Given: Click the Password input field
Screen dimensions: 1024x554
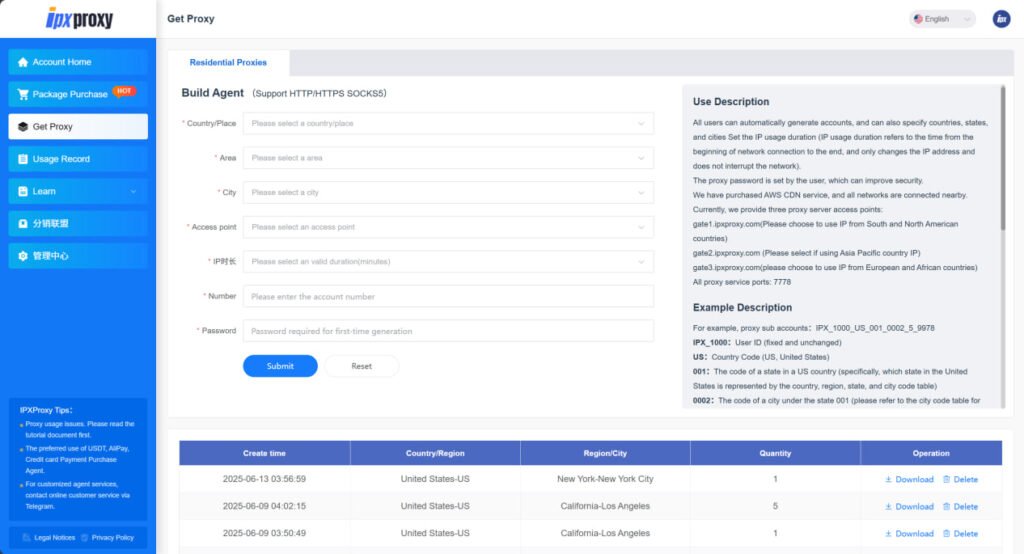Looking at the screenshot, I should click(x=448, y=331).
